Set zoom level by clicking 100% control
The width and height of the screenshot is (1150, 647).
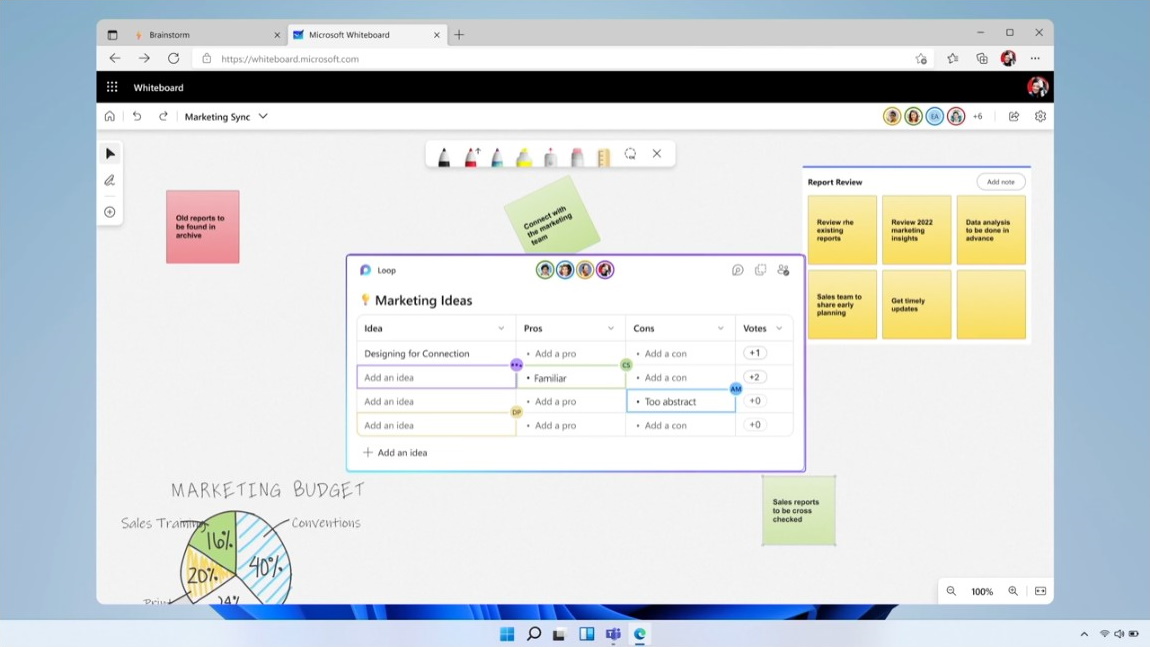pos(982,591)
